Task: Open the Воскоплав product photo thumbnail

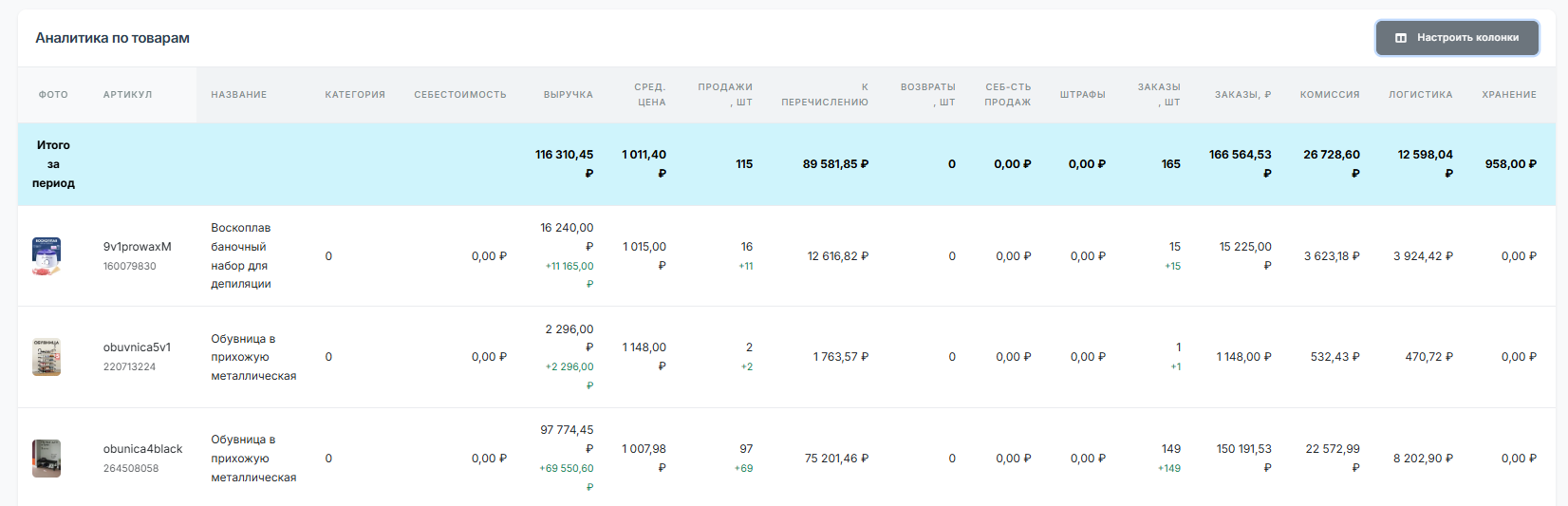Action: coord(47,256)
